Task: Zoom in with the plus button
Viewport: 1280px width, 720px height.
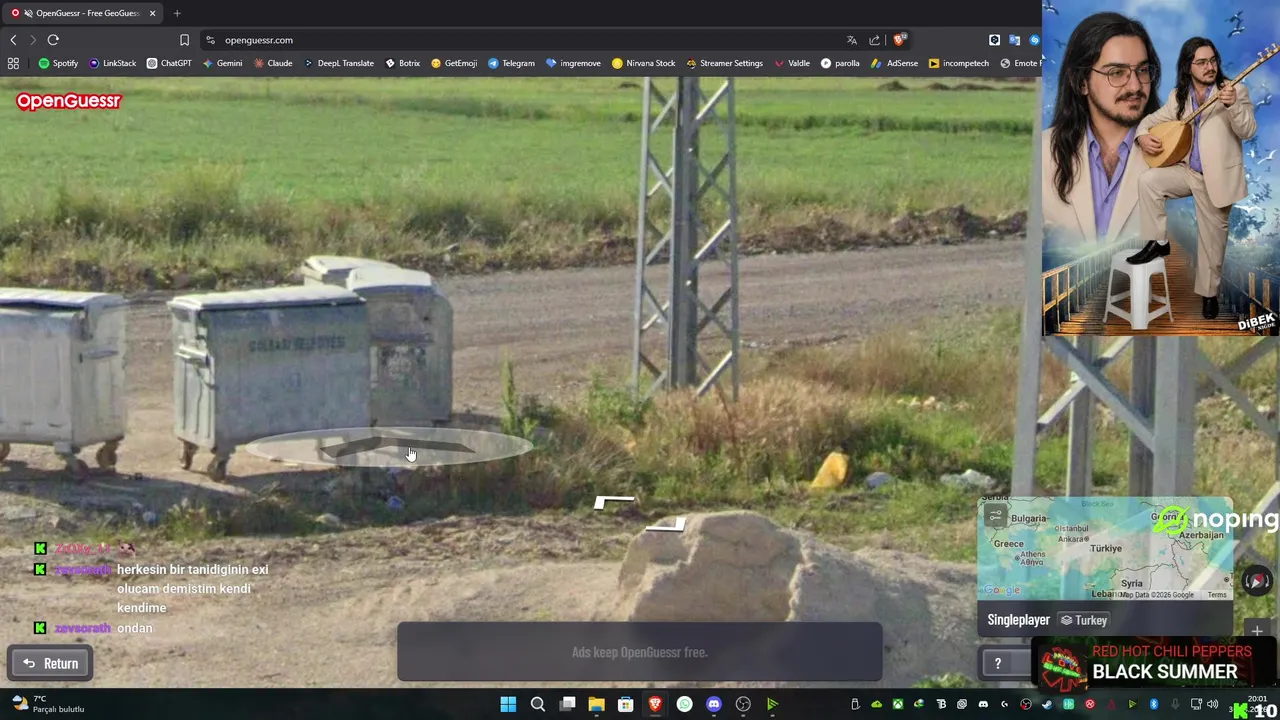Action: [1257, 631]
